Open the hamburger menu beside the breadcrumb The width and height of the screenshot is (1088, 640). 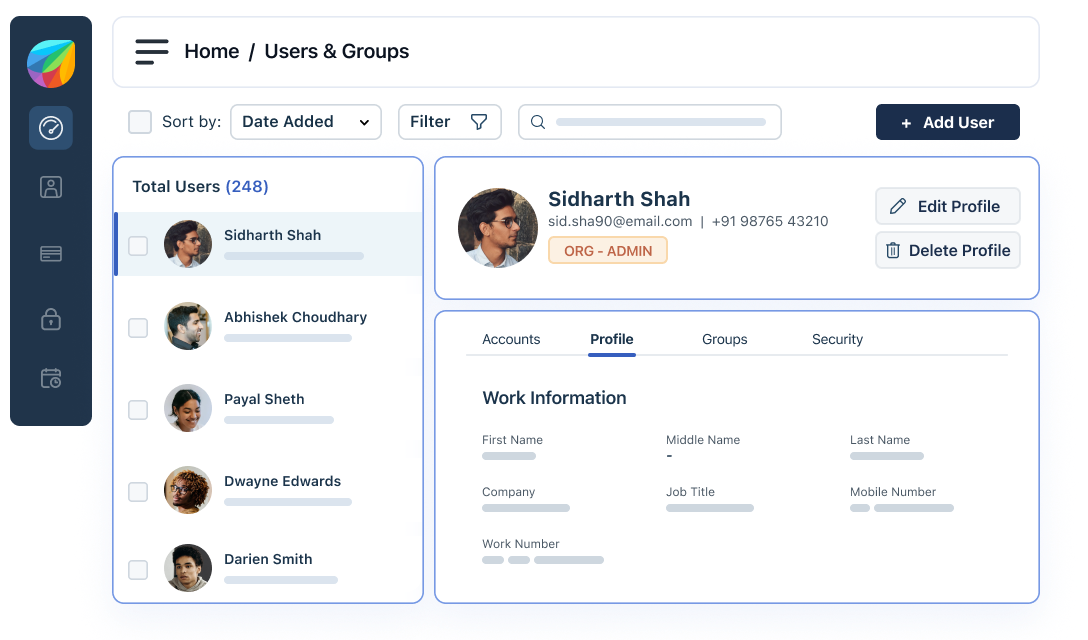point(152,51)
